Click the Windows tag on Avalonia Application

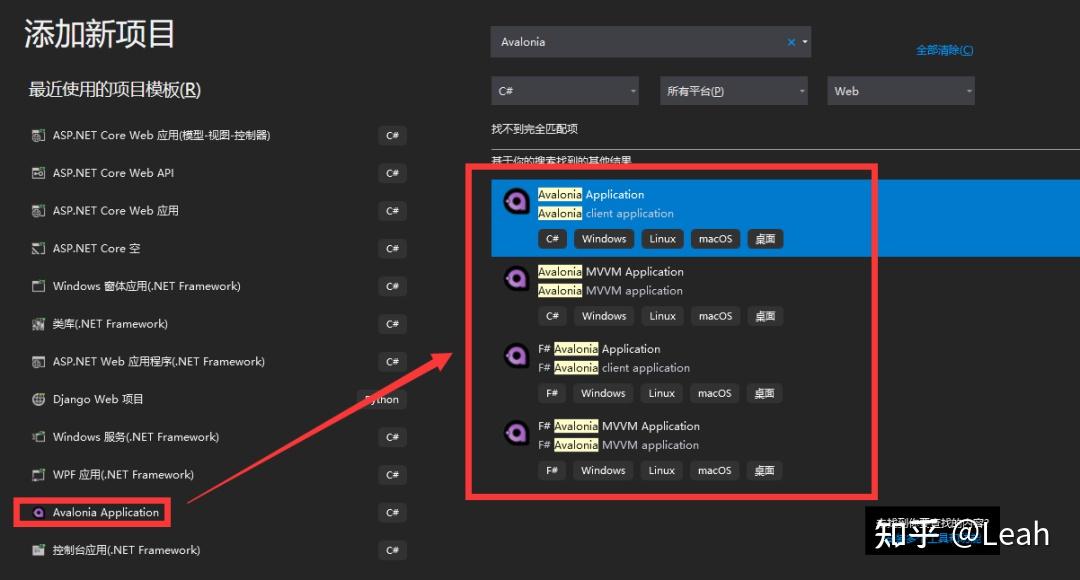pos(603,238)
